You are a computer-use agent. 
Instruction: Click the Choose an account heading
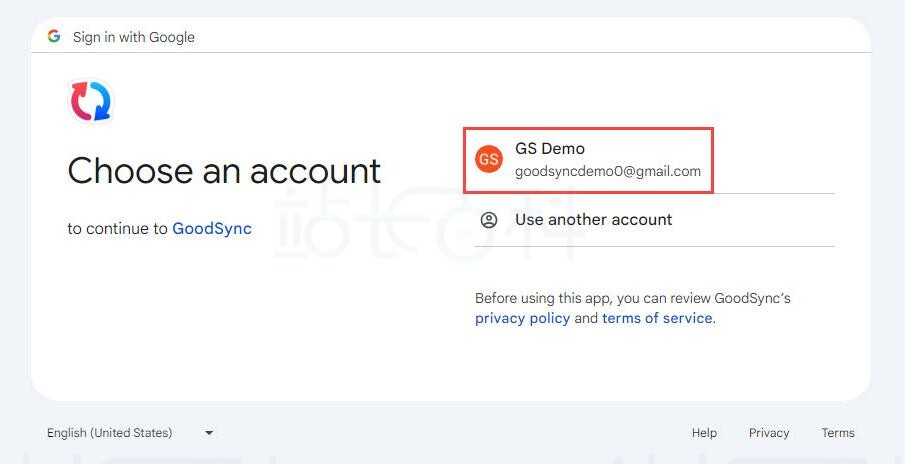(x=224, y=171)
